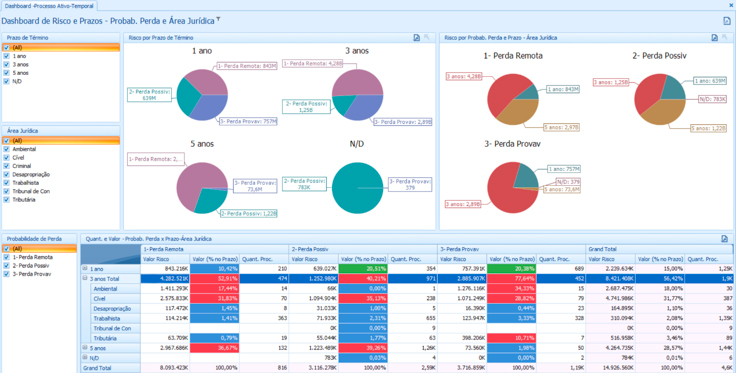736x373 pixels.
Task: Uncheck the 1 ano filter checkbox
Action: [7, 56]
